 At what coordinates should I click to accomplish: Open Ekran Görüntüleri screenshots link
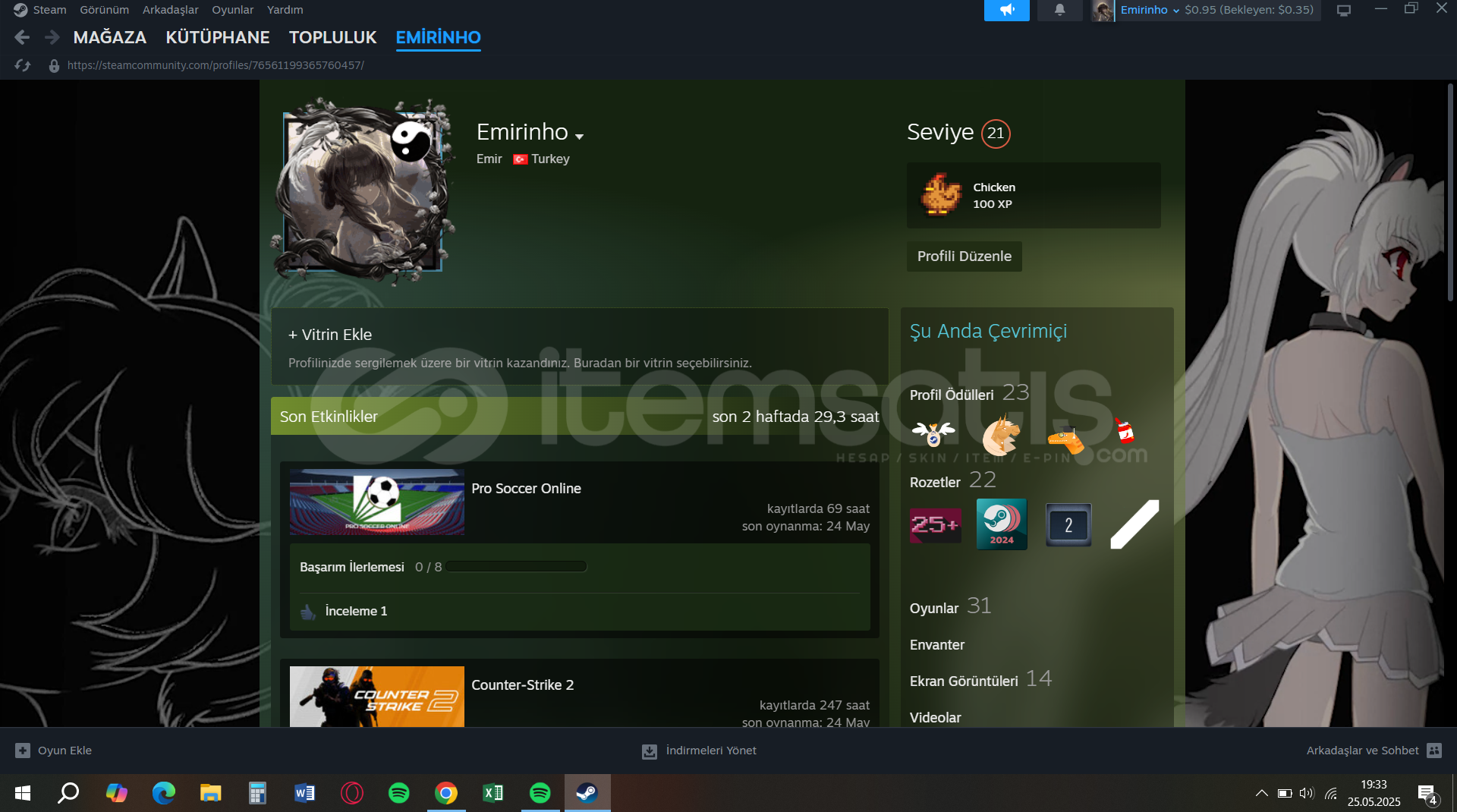pyautogui.click(x=980, y=679)
